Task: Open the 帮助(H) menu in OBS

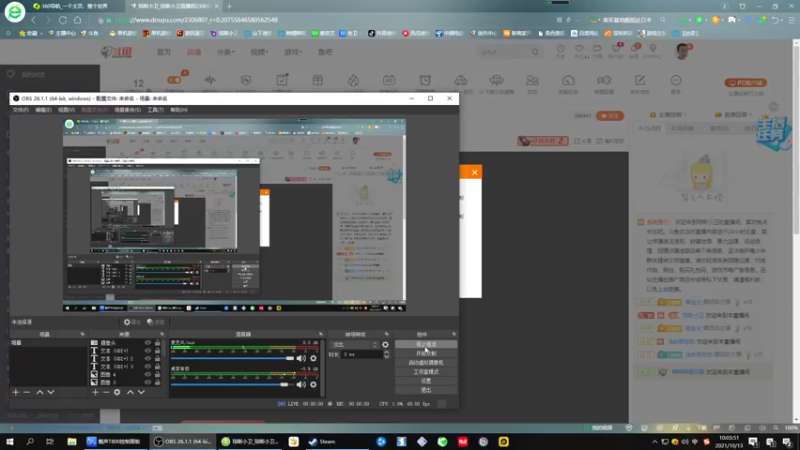Action: pos(179,110)
